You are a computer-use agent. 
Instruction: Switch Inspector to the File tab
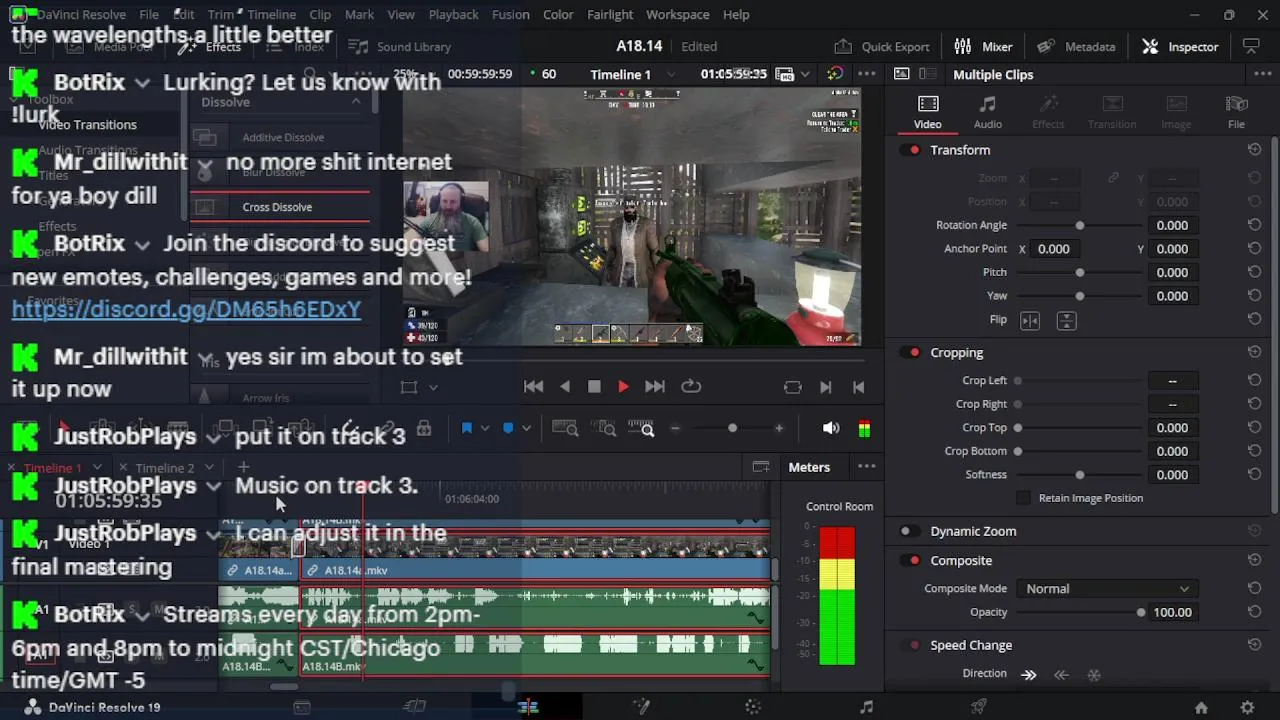tap(1237, 112)
